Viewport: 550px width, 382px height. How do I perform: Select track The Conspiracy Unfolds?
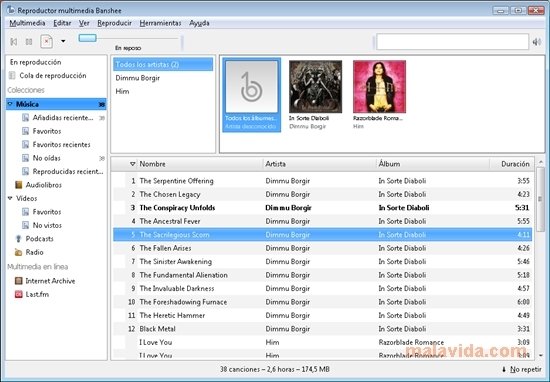[x=322, y=208]
